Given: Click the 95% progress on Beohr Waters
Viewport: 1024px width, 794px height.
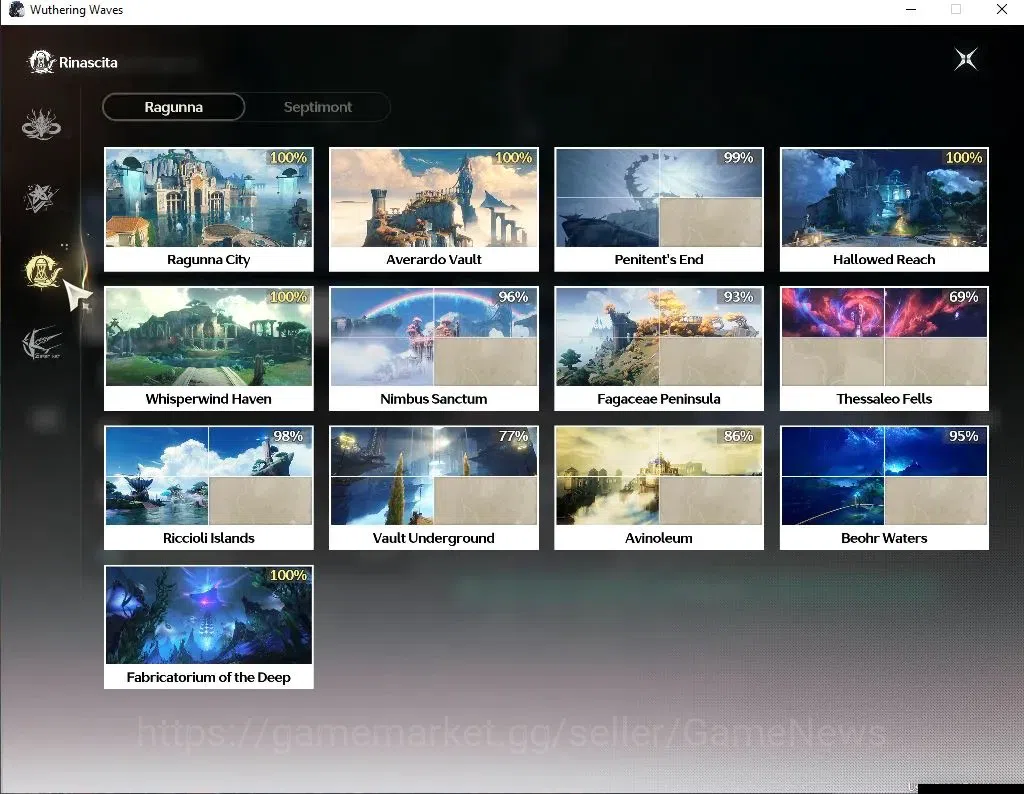Looking at the screenshot, I should point(963,436).
